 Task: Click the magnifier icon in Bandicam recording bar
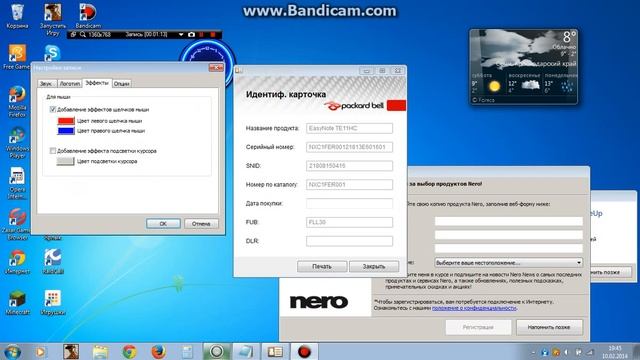[83, 35]
